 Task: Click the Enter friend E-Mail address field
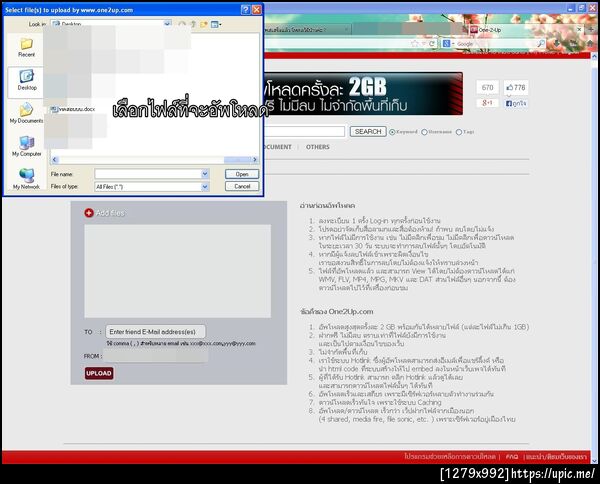(x=155, y=332)
